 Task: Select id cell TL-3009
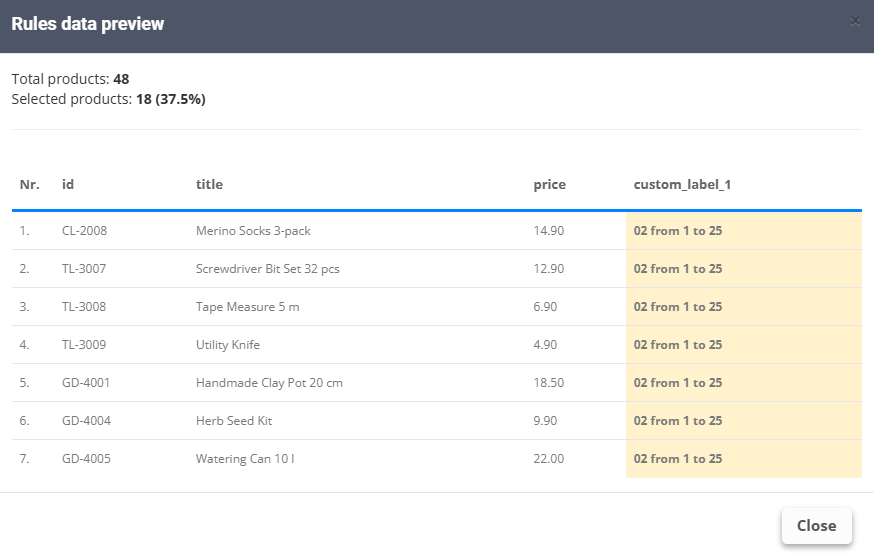point(84,345)
